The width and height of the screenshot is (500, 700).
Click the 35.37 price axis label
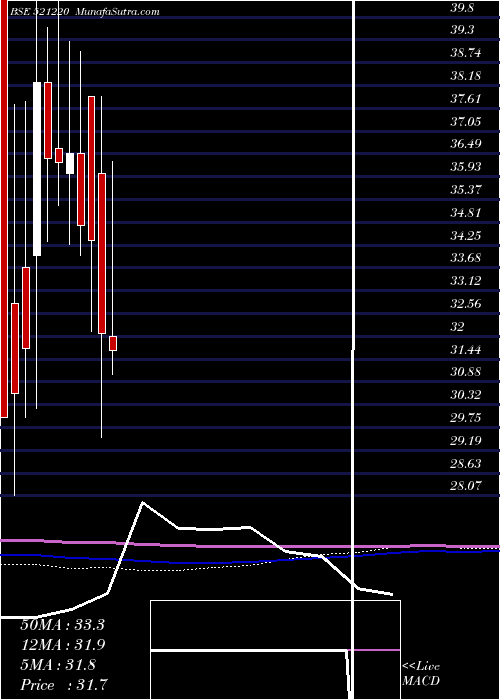pos(465,189)
